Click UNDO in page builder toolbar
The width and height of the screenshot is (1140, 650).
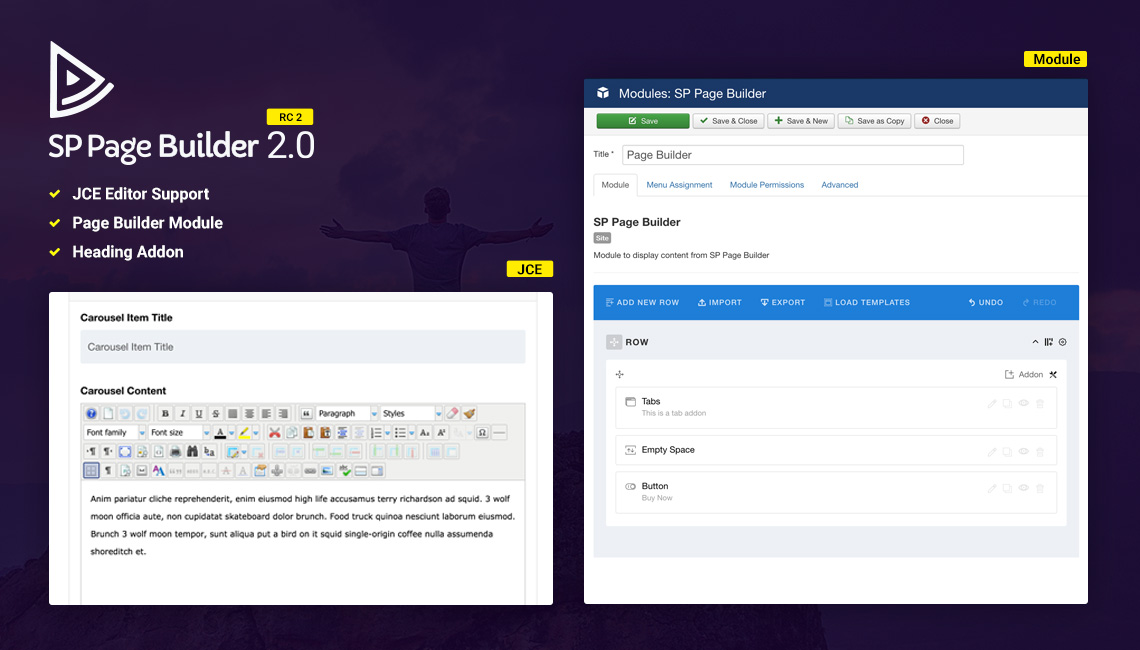985,302
